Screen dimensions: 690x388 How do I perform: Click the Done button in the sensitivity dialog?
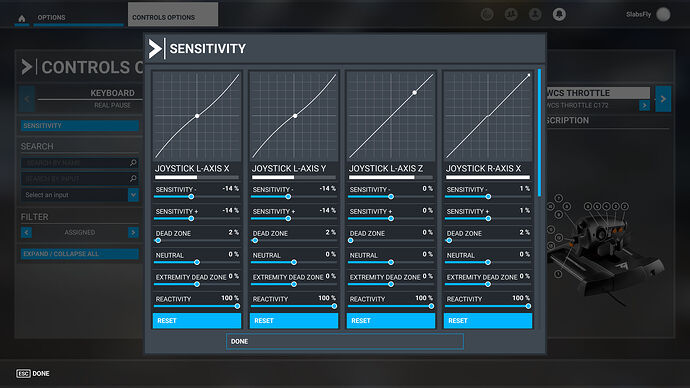tap(345, 341)
